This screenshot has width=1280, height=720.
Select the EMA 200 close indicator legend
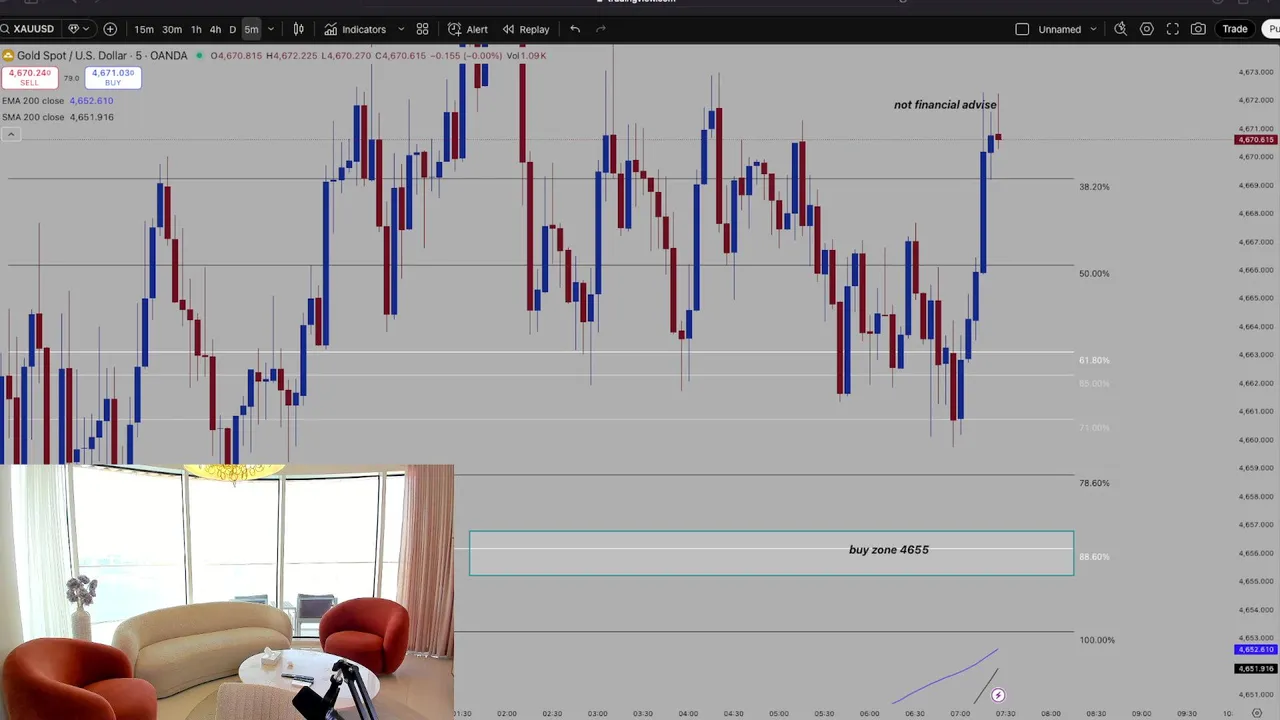point(57,101)
